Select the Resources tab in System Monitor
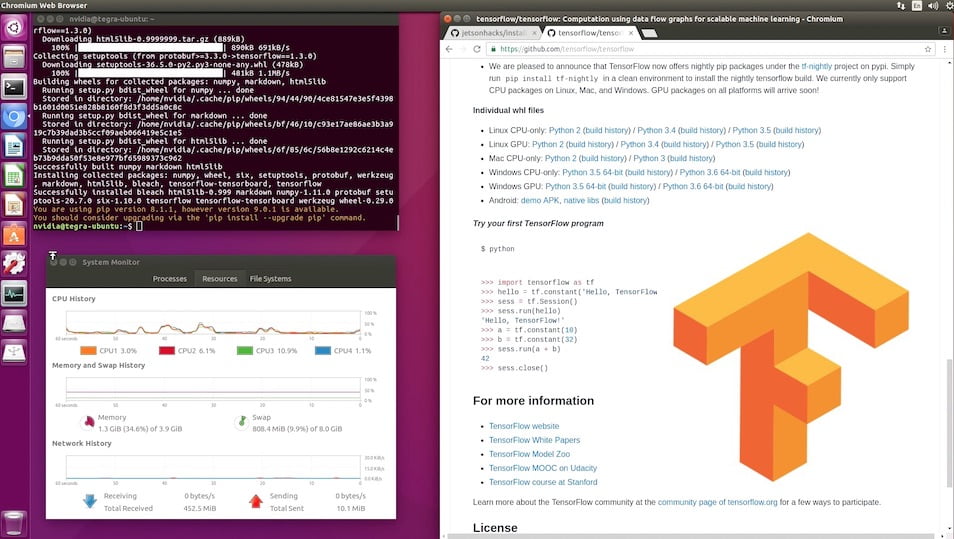954x539 pixels. tap(220, 279)
